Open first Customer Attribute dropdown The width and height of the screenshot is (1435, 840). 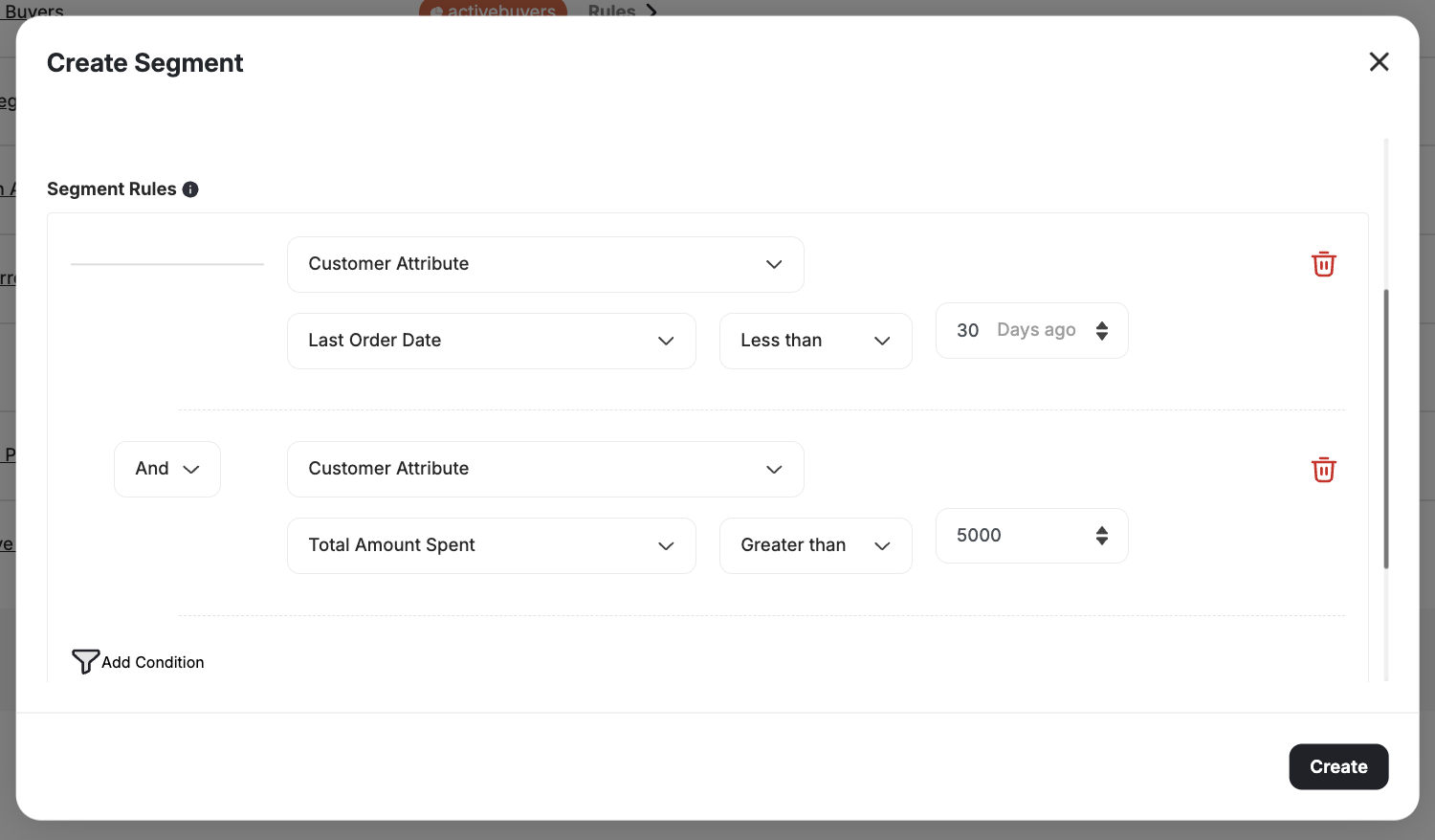[x=545, y=264]
